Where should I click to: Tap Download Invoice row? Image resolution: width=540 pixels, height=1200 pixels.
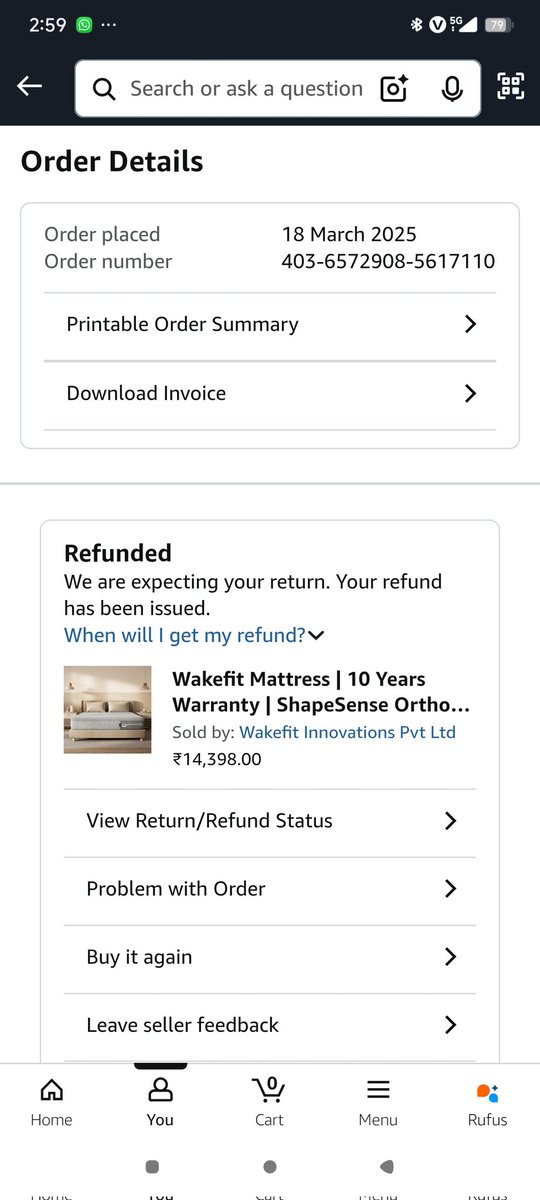click(x=270, y=394)
